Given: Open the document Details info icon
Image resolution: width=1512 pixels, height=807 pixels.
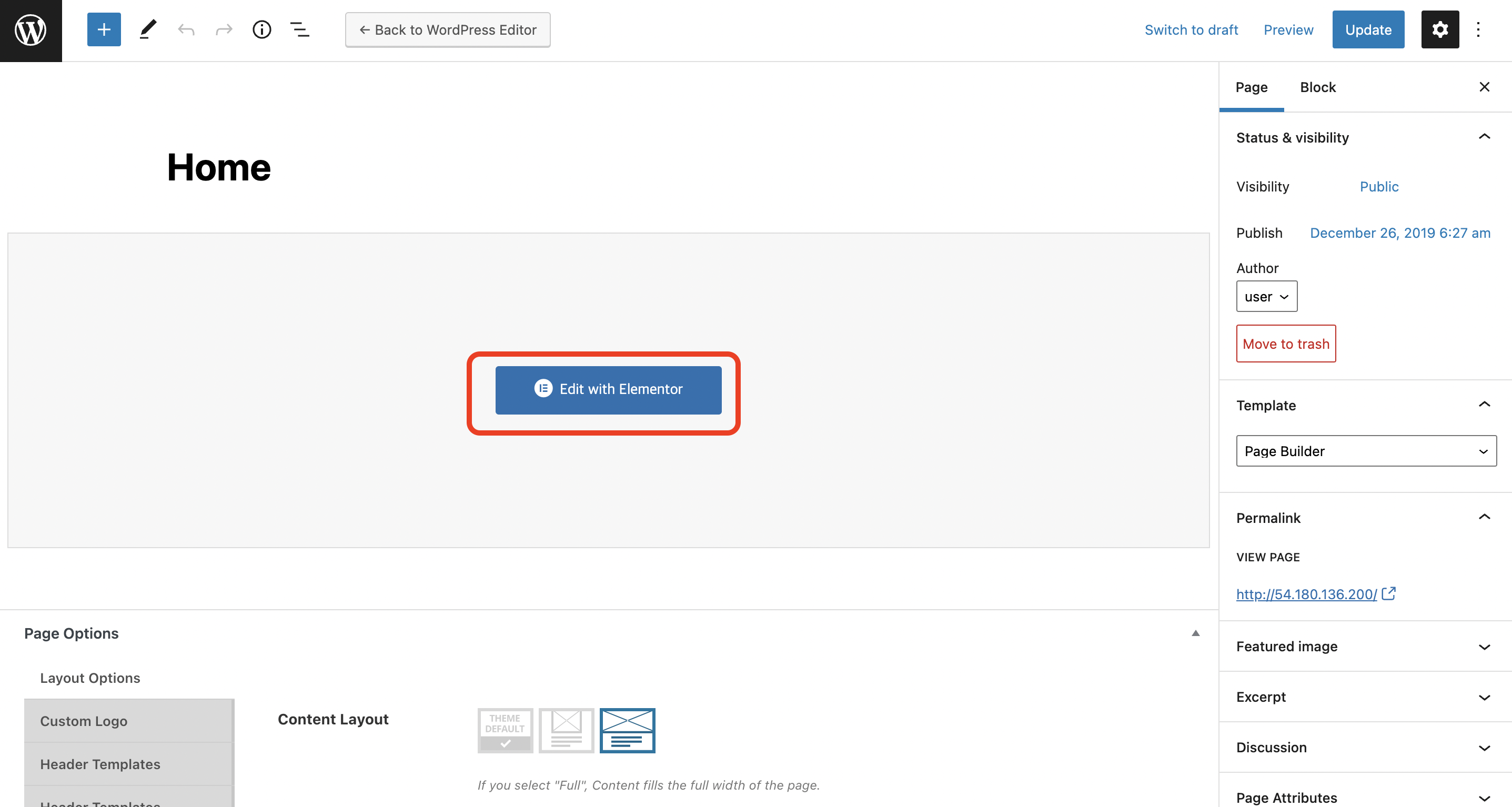Looking at the screenshot, I should (262, 29).
